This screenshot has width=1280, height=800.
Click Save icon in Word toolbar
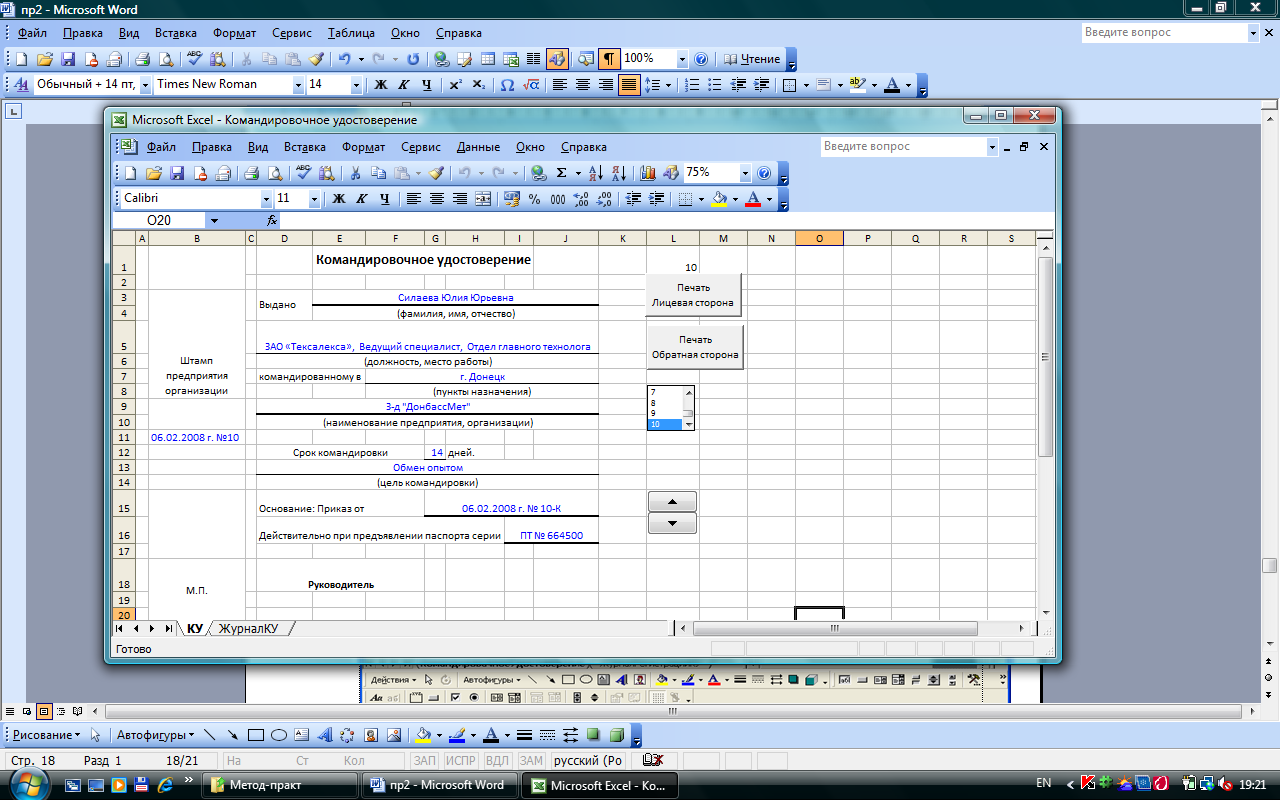click(x=68, y=59)
